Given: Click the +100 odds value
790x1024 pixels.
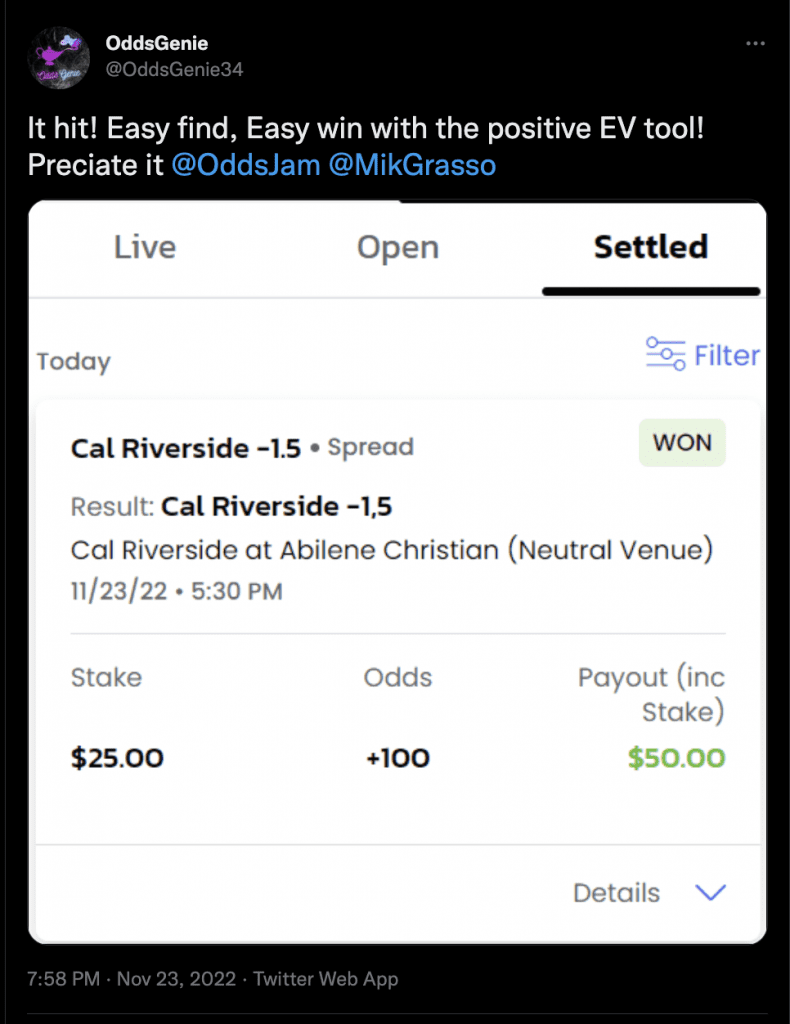Looking at the screenshot, I should tap(398, 758).
